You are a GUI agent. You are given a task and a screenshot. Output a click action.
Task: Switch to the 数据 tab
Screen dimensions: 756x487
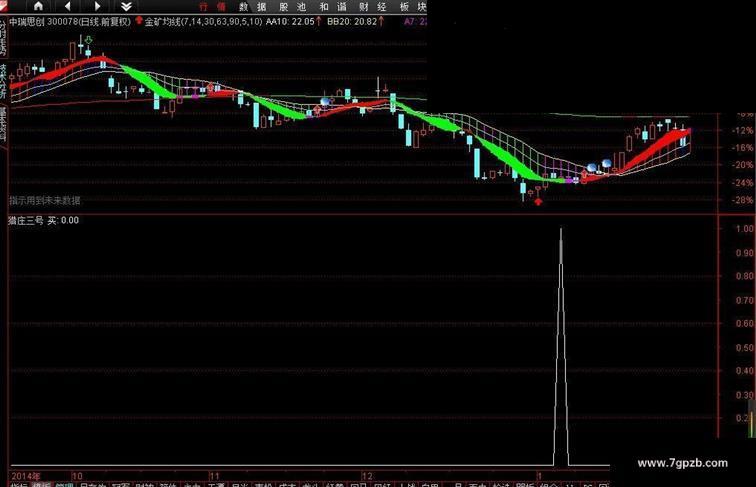(x=253, y=7)
